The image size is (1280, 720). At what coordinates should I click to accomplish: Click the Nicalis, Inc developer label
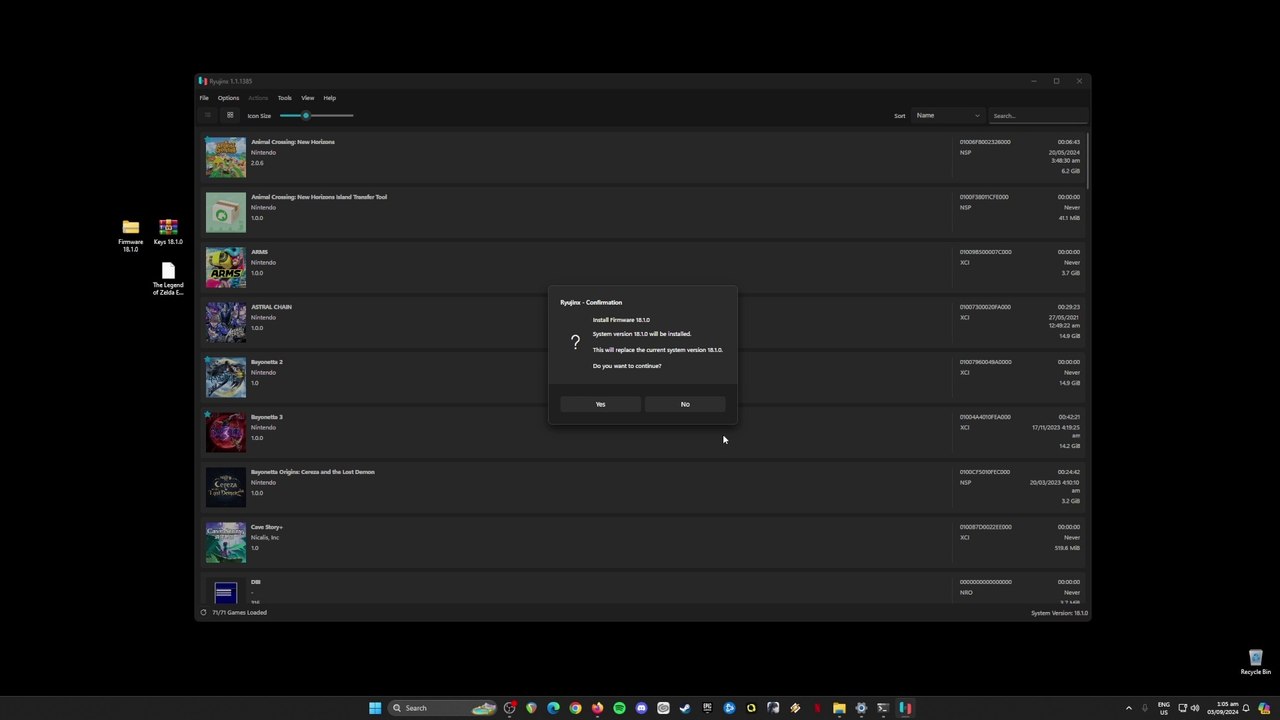point(265,538)
